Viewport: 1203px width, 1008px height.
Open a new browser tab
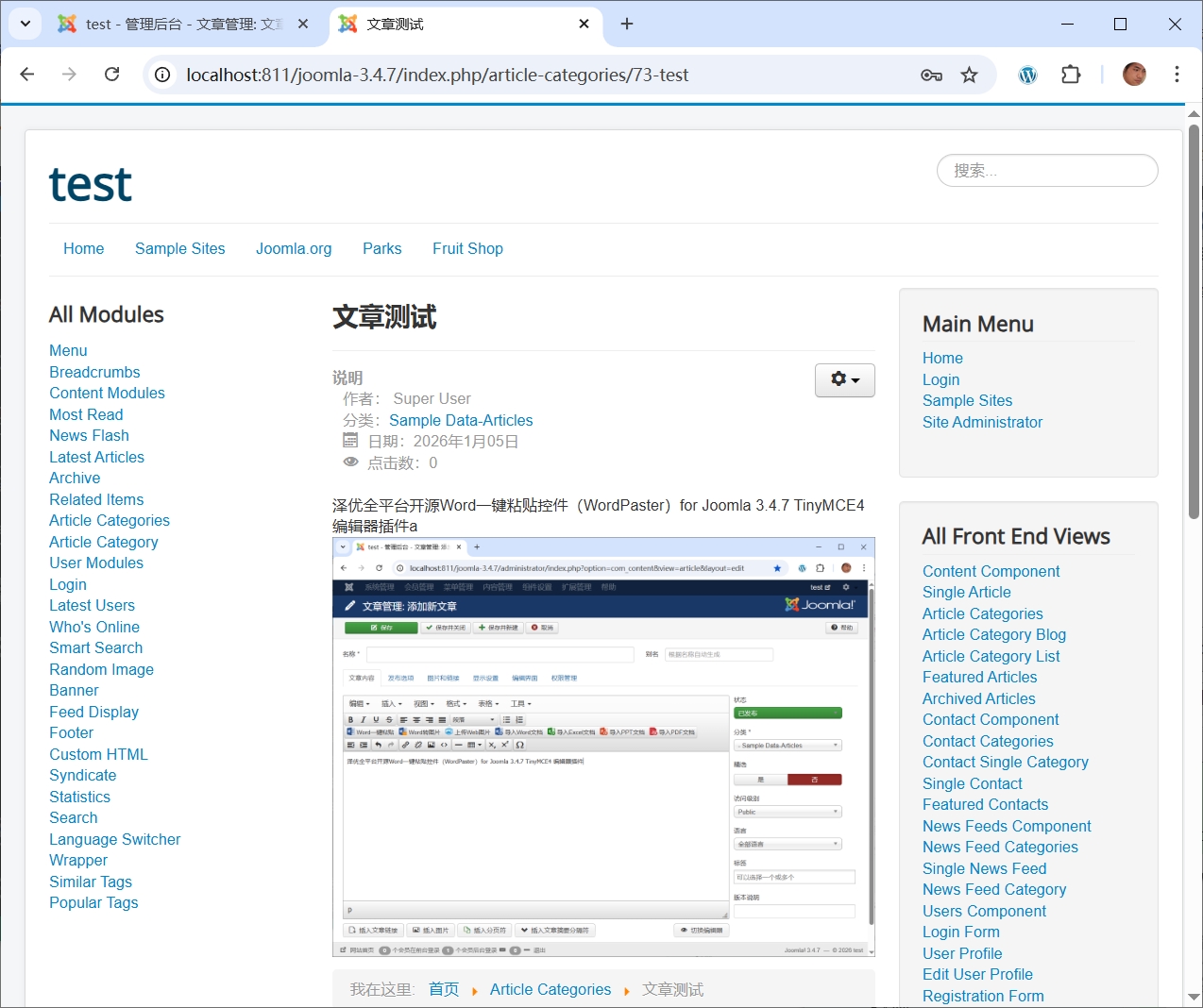point(627,24)
